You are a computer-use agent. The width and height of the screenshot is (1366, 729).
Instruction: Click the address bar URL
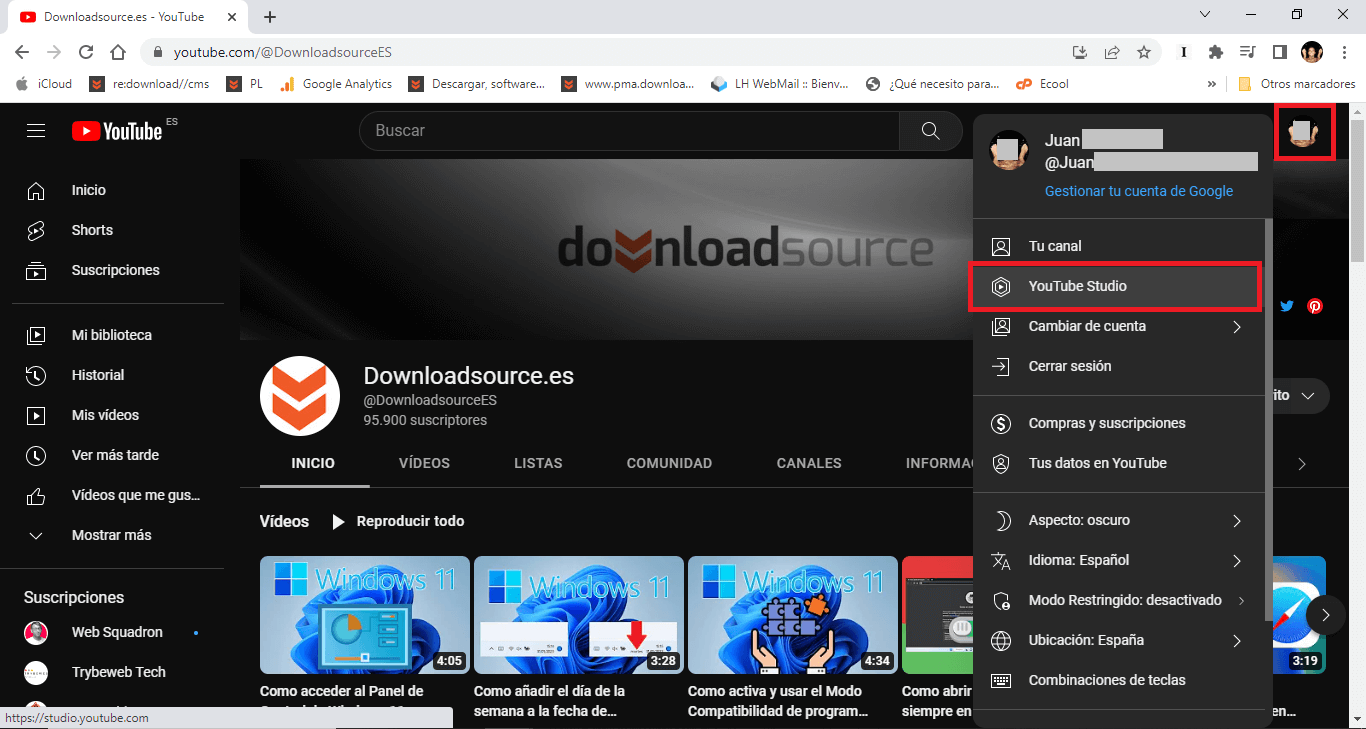click(x=283, y=52)
